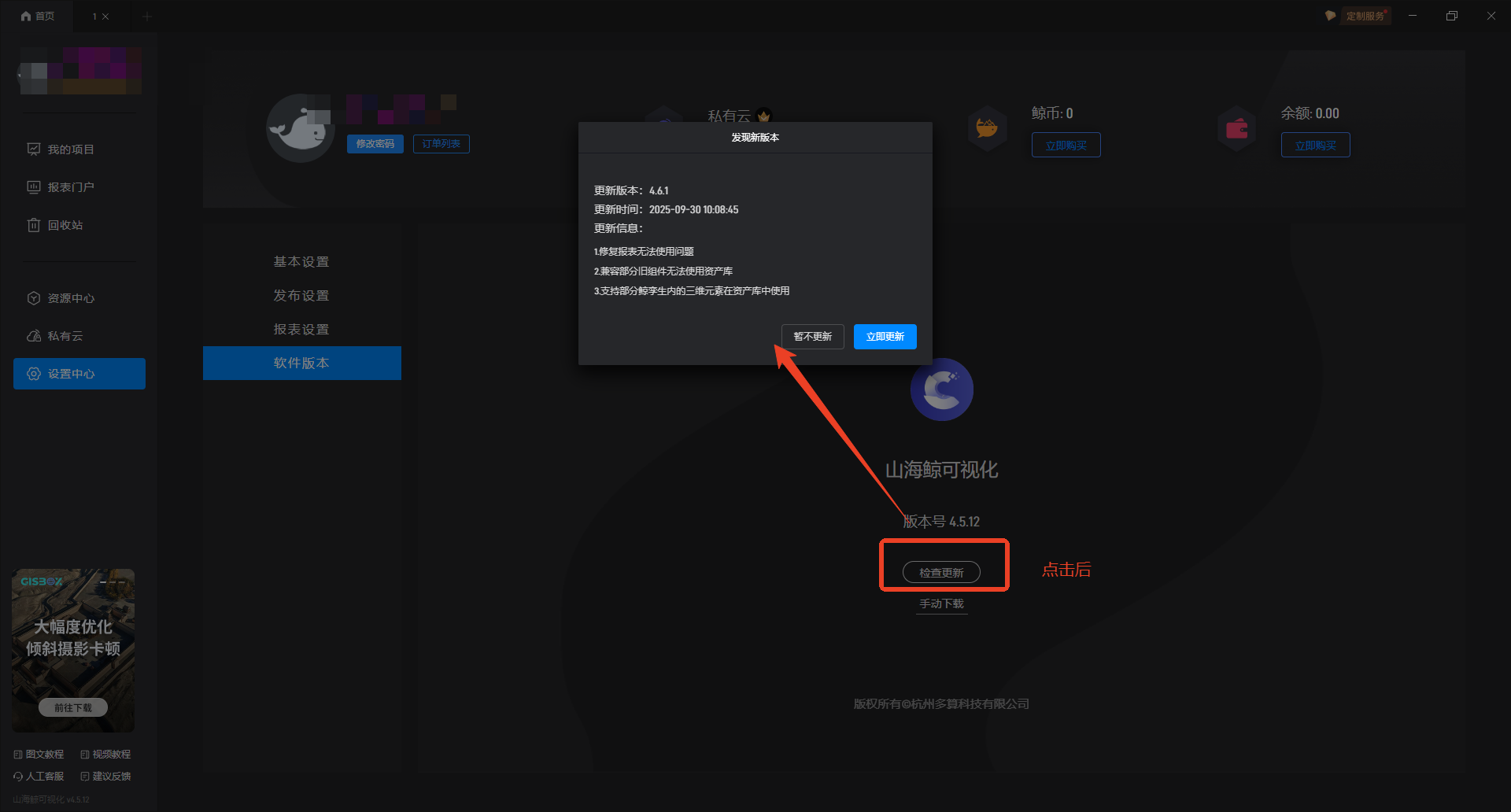Click the 修改密码 change password button

click(x=375, y=144)
